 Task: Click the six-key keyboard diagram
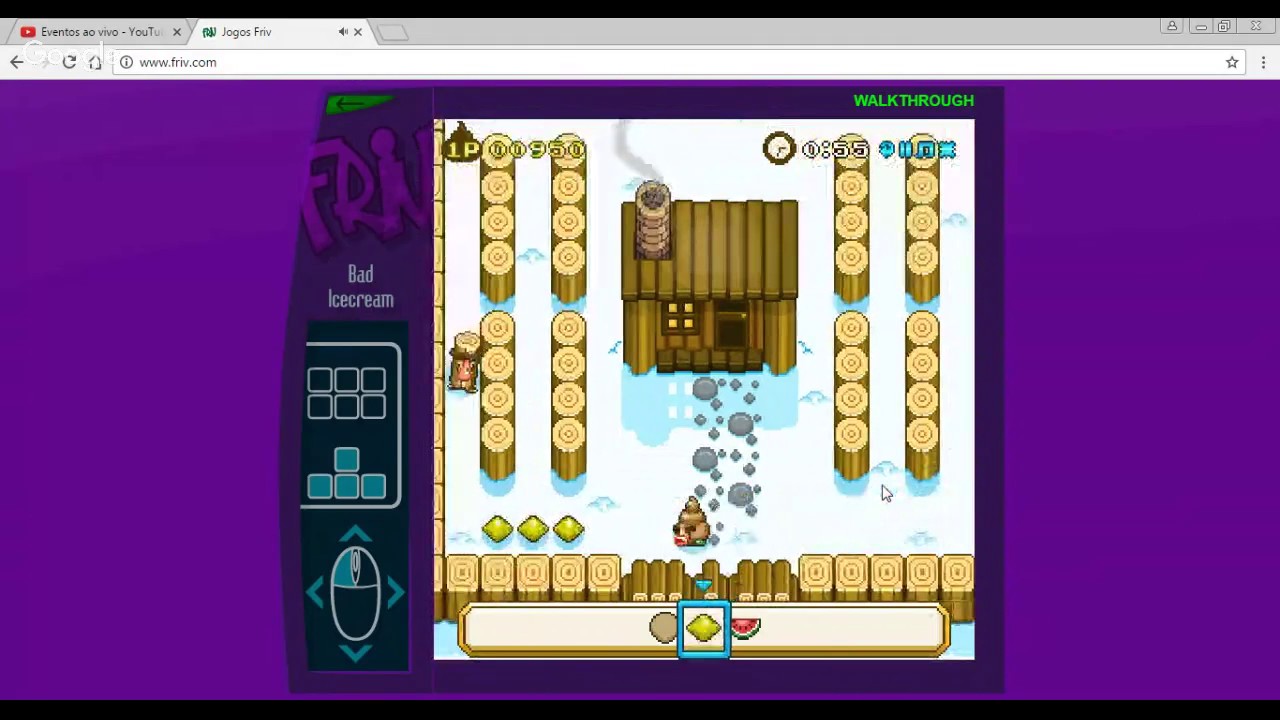pos(347,393)
